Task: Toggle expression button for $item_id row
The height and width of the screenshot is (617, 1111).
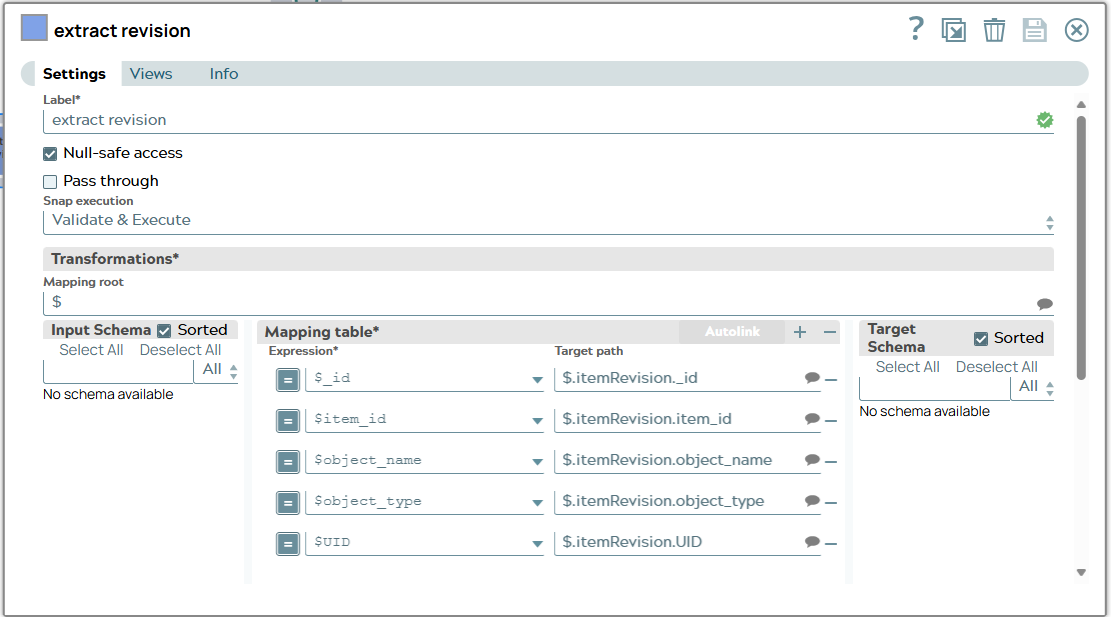Action: click(288, 421)
